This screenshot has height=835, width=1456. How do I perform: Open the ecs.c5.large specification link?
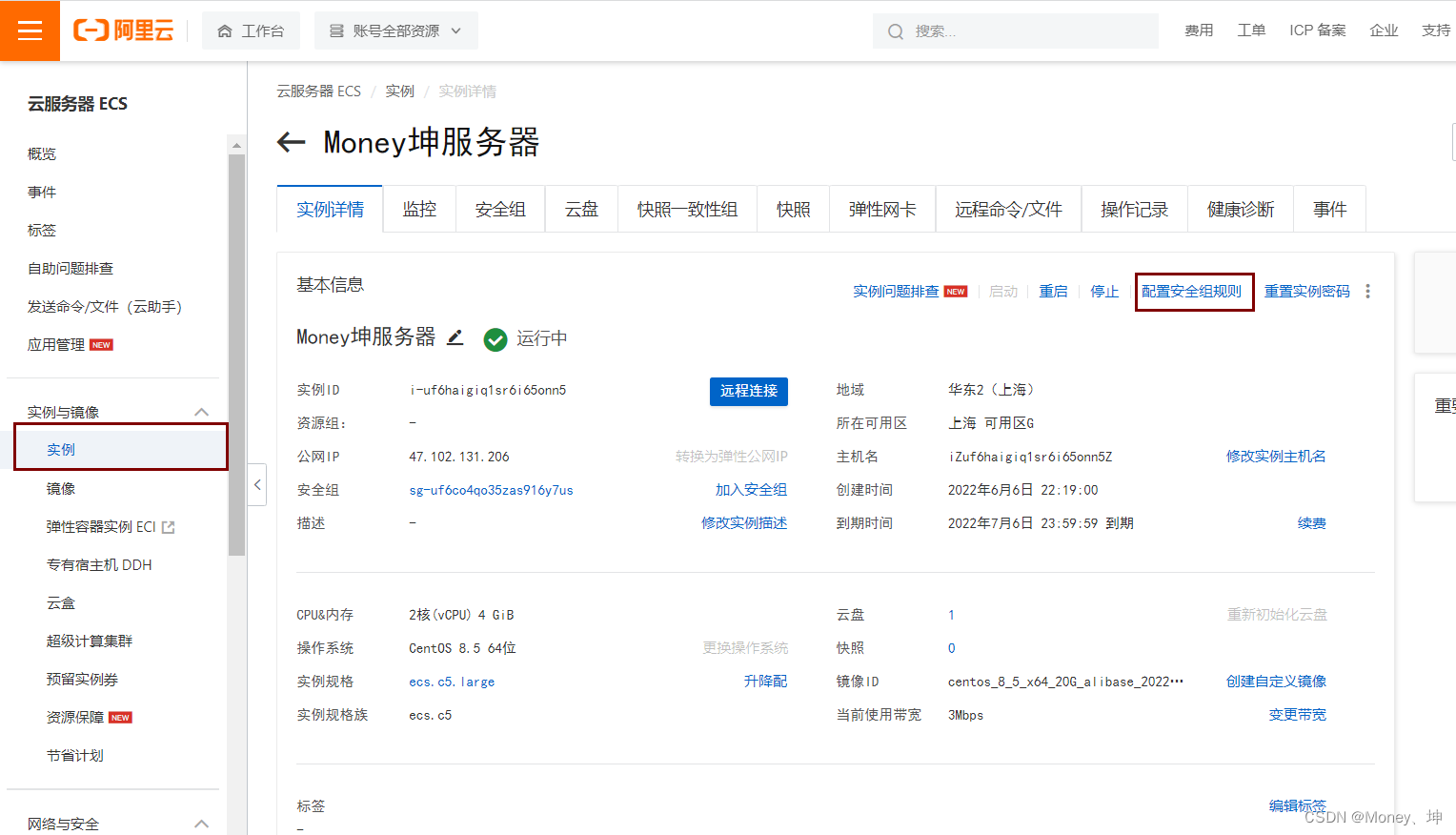point(452,682)
